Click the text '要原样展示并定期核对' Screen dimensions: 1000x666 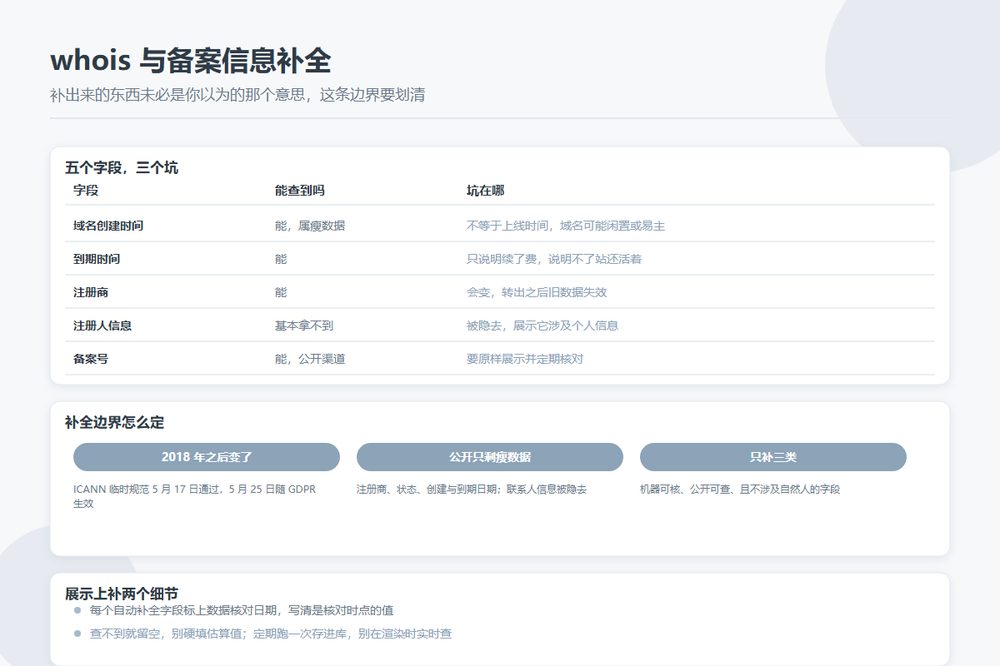[x=525, y=359]
